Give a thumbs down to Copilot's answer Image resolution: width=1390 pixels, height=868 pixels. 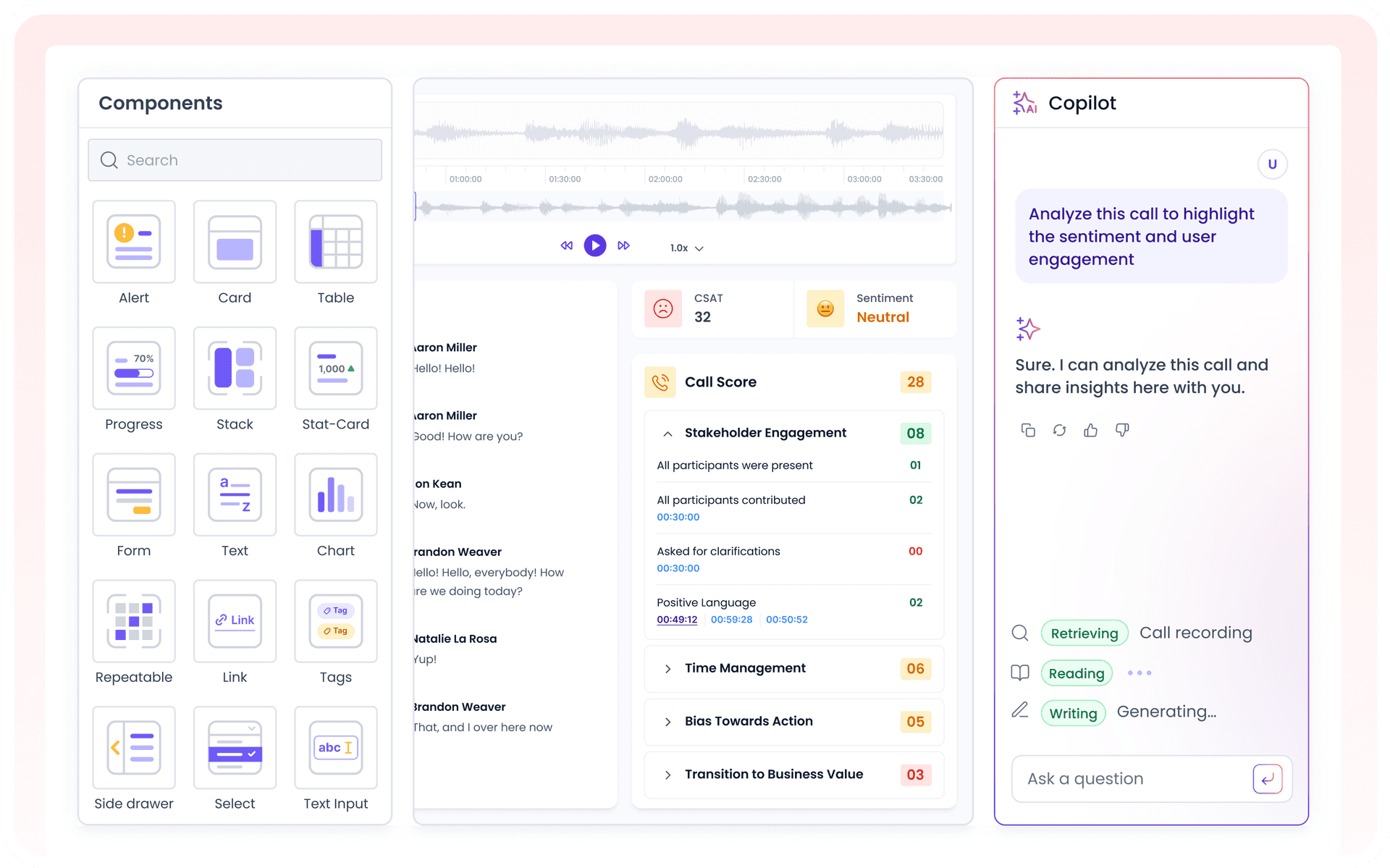[1122, 430]
